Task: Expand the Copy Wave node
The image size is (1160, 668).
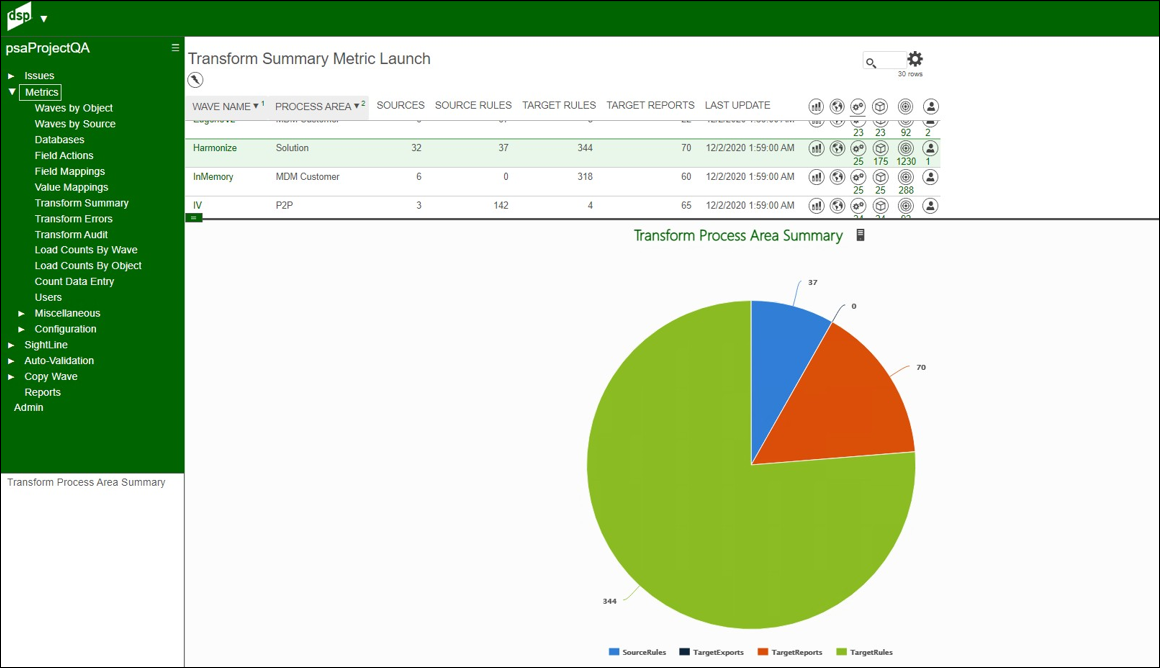Action: click(11, 377)
